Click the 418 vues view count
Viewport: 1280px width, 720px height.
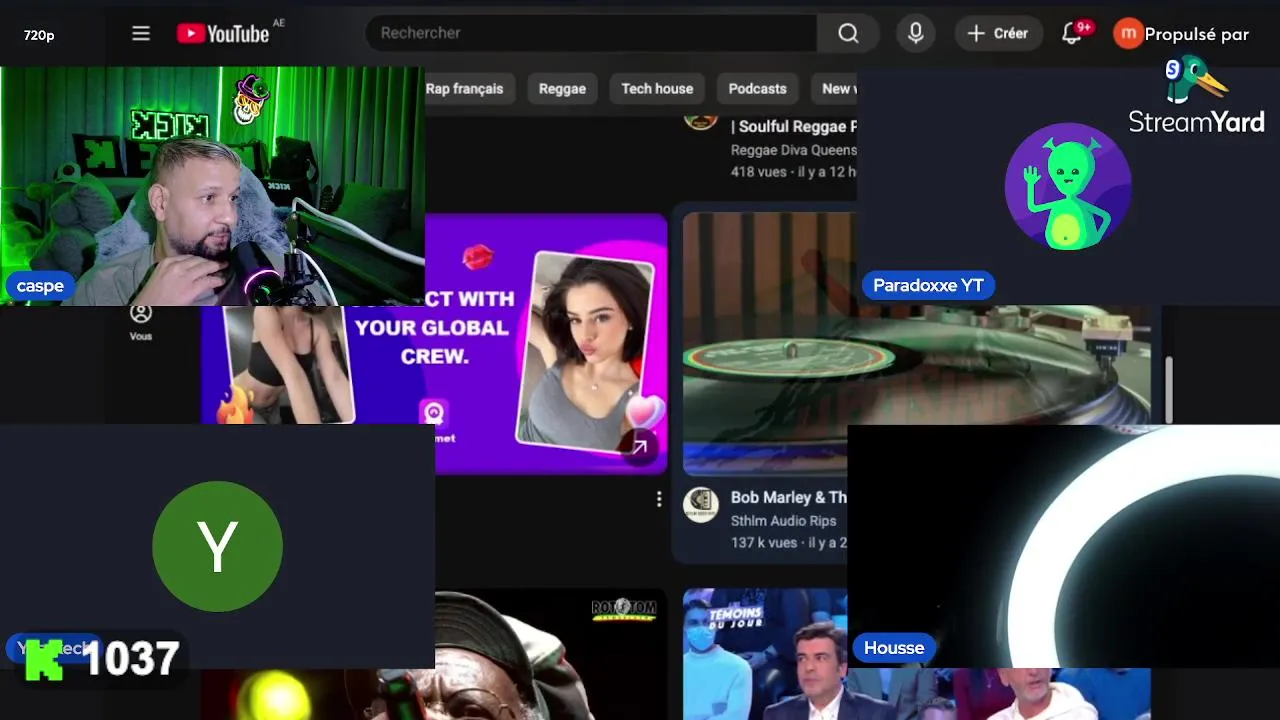[x=758, y=172]
